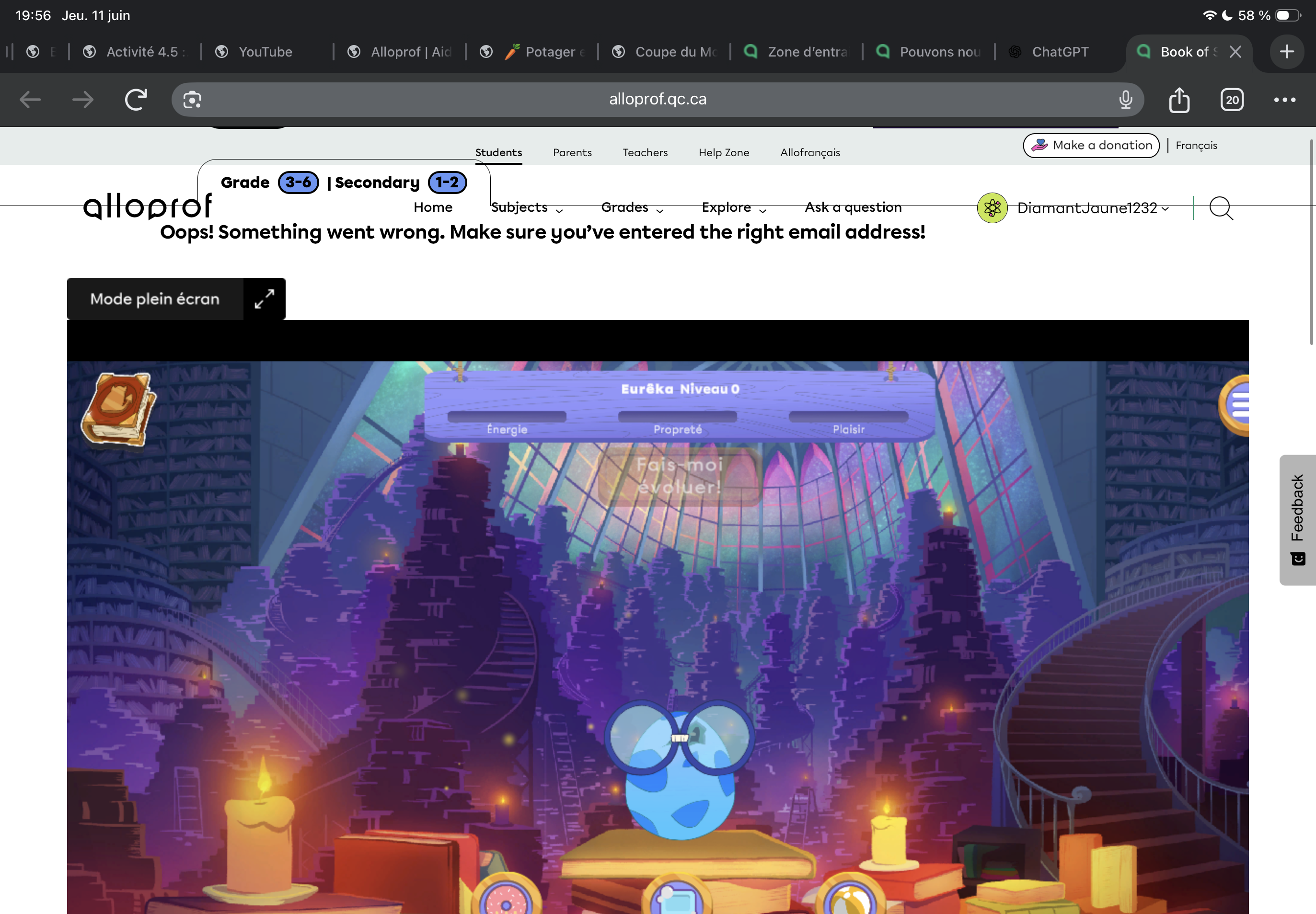
Task: Expand the Grades menu
Action: [632, 207]
